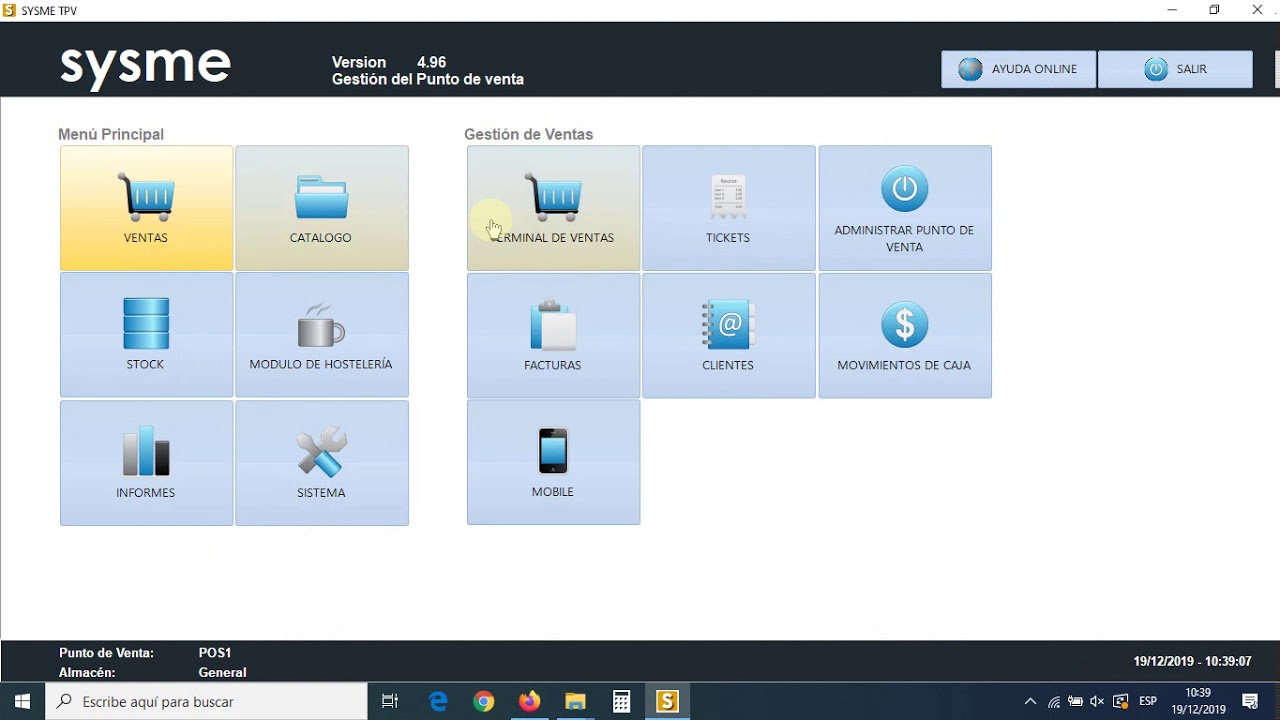Image resolution: width=1280 pixels, height=720 pixels.
Task: Open Calculator from the taskbar
Action: (622, 701)
